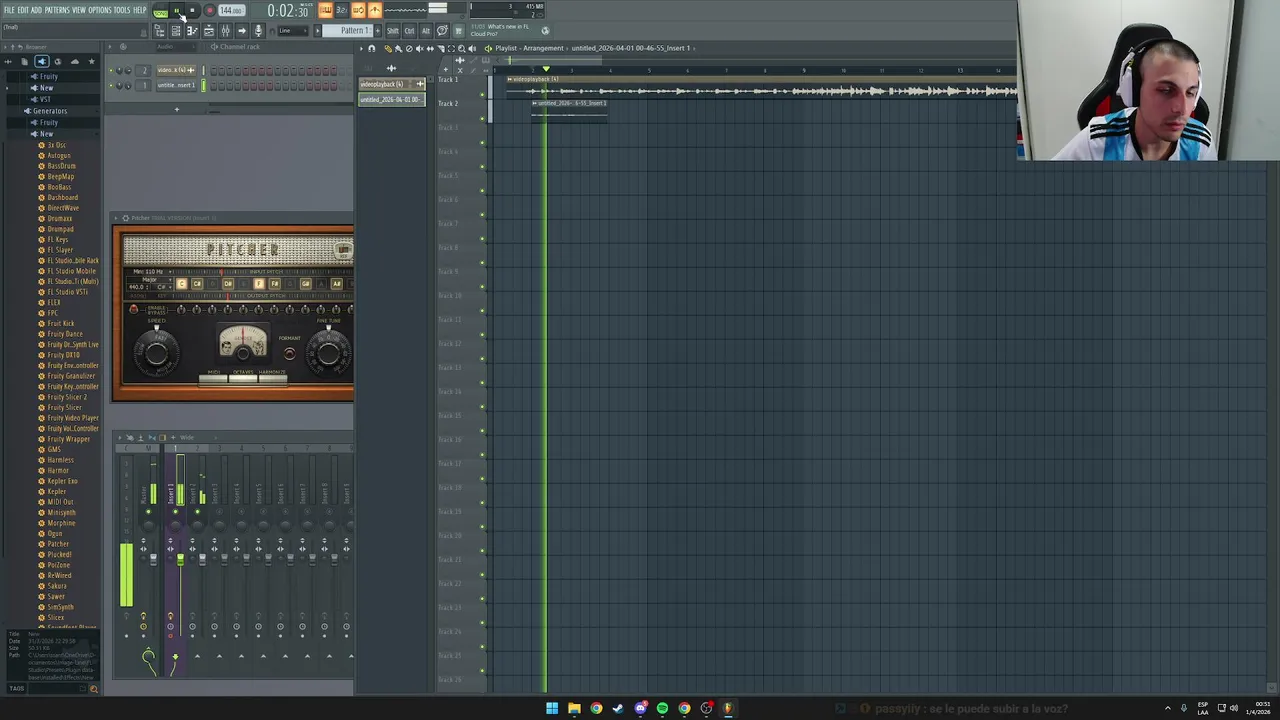Select the Plugins tab icon in Browser
Viewport: 1280px width, 720px height.
pyautogui.click(x=42, y=61)
